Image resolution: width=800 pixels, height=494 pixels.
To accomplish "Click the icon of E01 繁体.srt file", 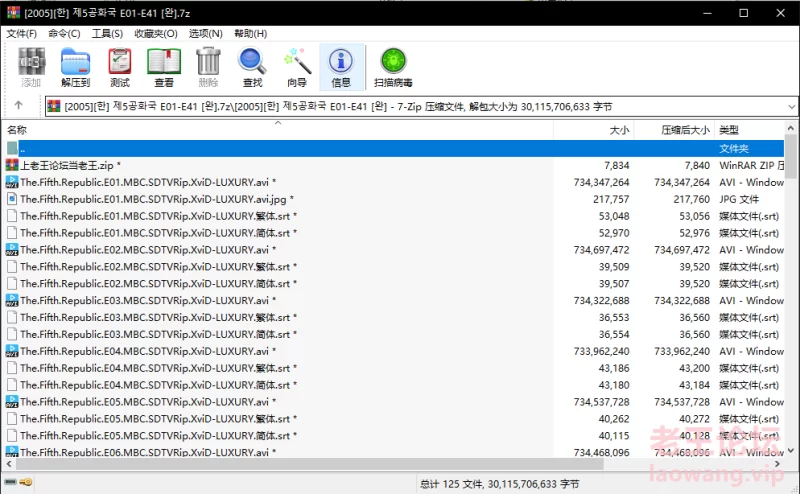I will [12, 216].
